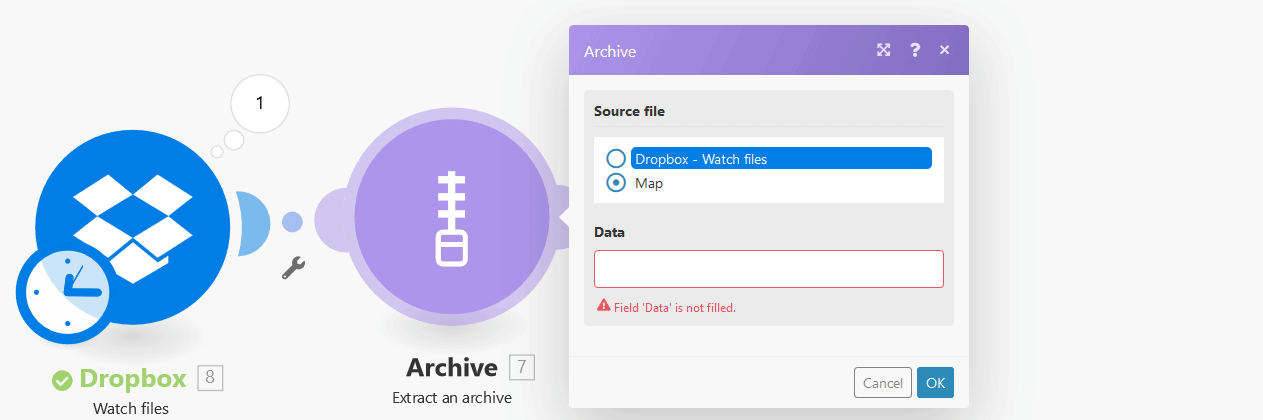Click the bubble showing number 1
The height and width of the screenshot is (420, 1263).
pyautogui.click(x=260, y=103)
